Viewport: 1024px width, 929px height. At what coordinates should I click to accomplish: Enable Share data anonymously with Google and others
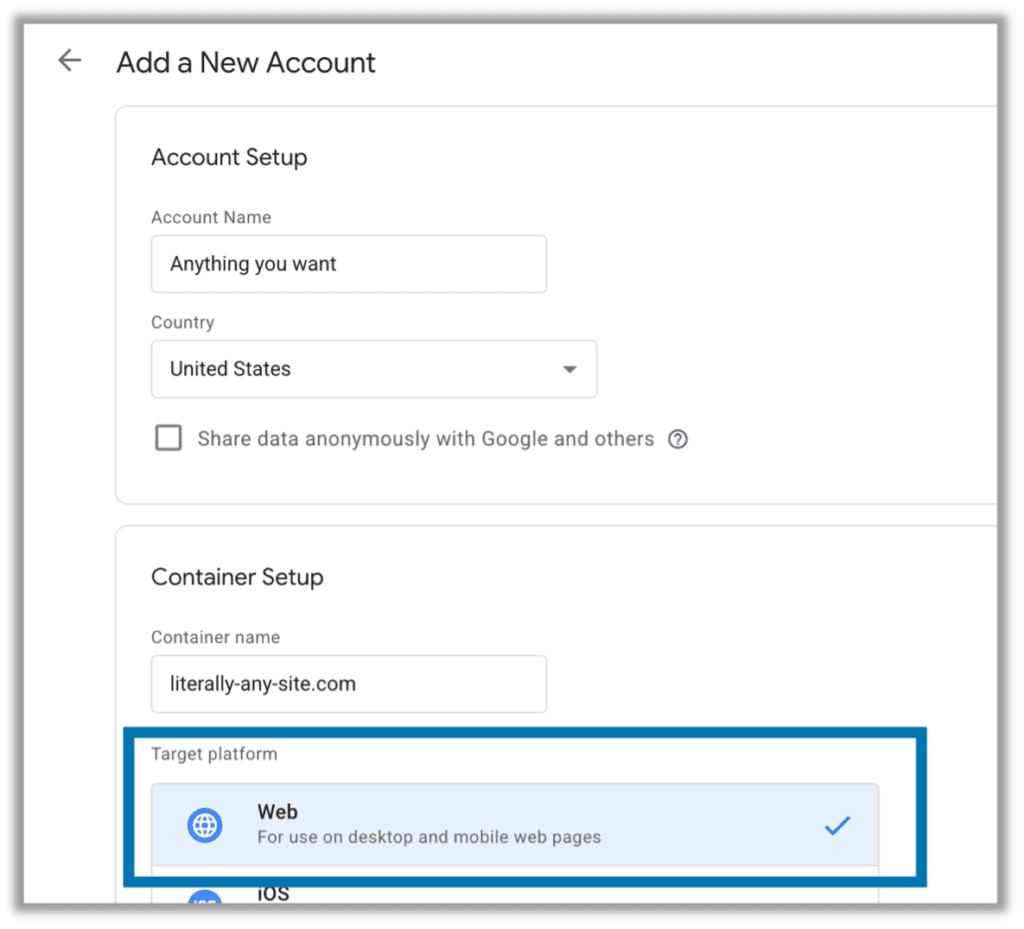[168, 437]
